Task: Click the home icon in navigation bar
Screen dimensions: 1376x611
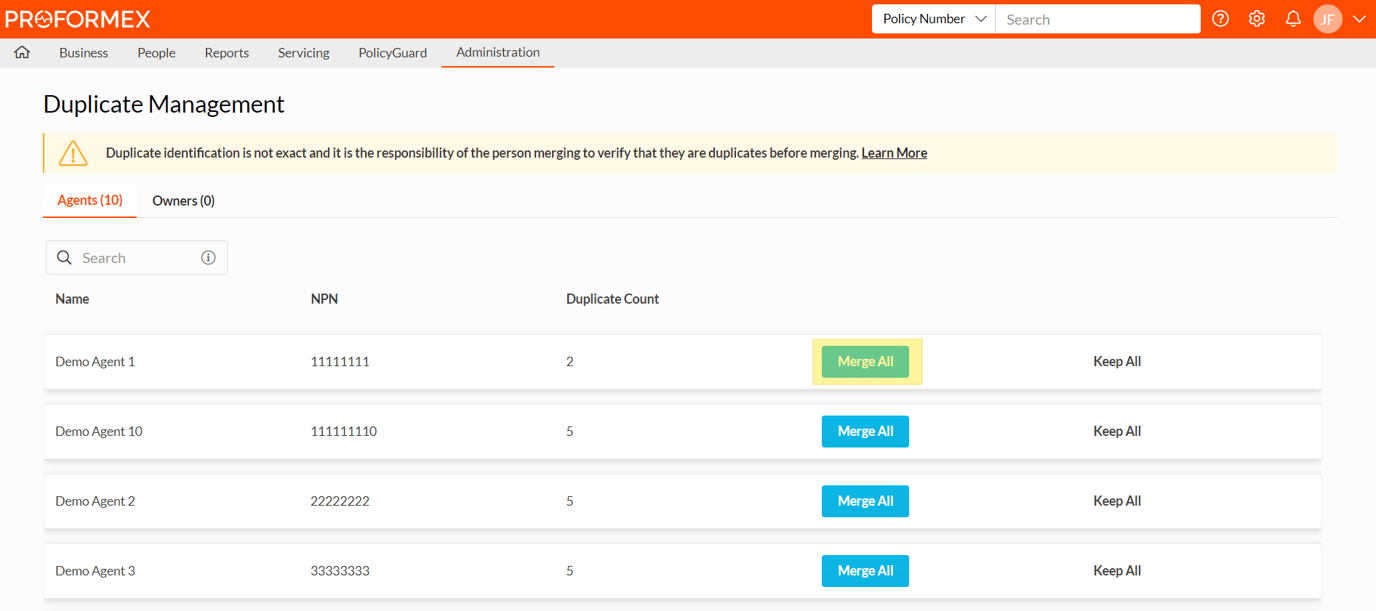Action: 22,53
